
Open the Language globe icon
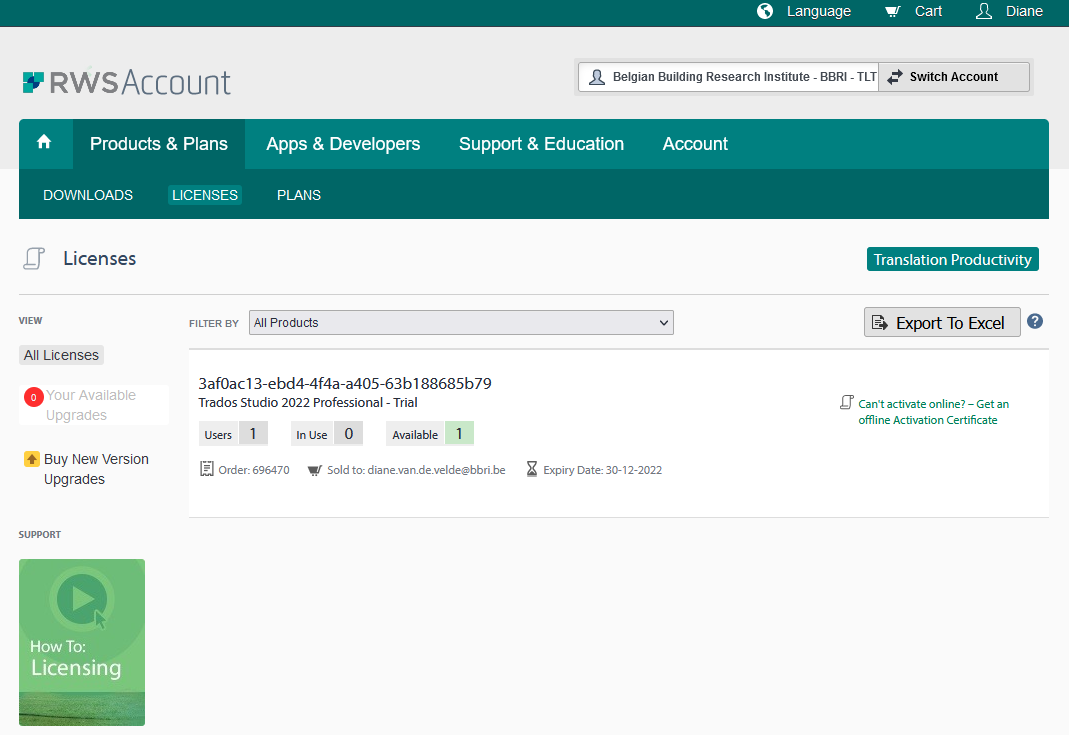click(764, 11)
